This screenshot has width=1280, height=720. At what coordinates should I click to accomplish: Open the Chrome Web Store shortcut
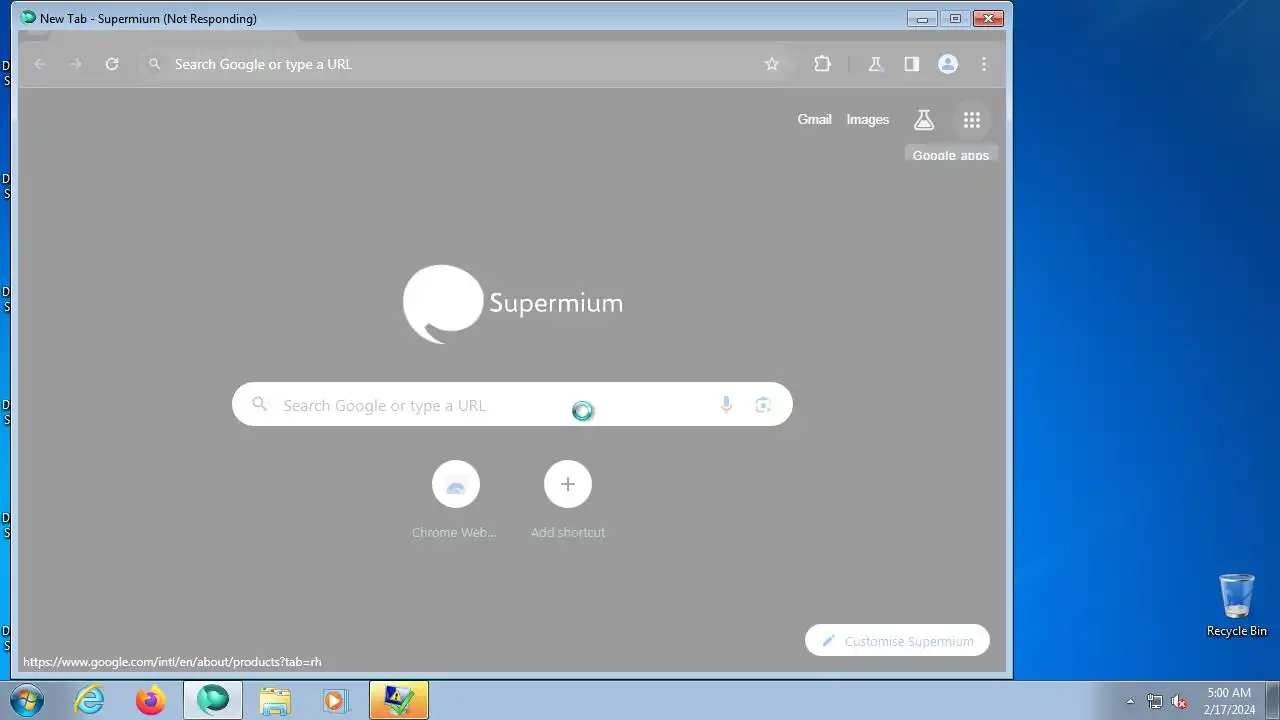click(x=455, y=500)
